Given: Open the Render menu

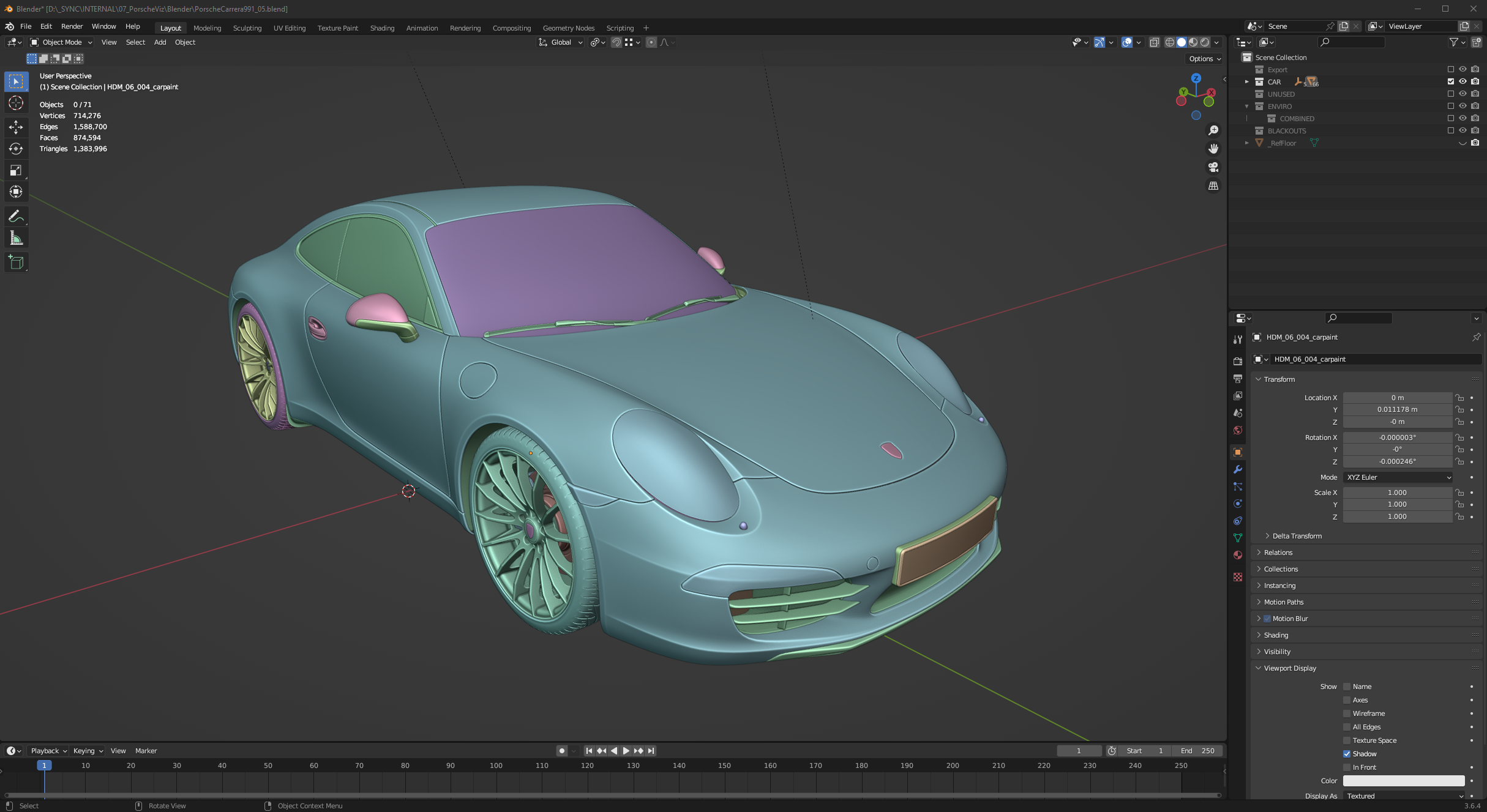Looking at the screenshot, I should [72, 26].
